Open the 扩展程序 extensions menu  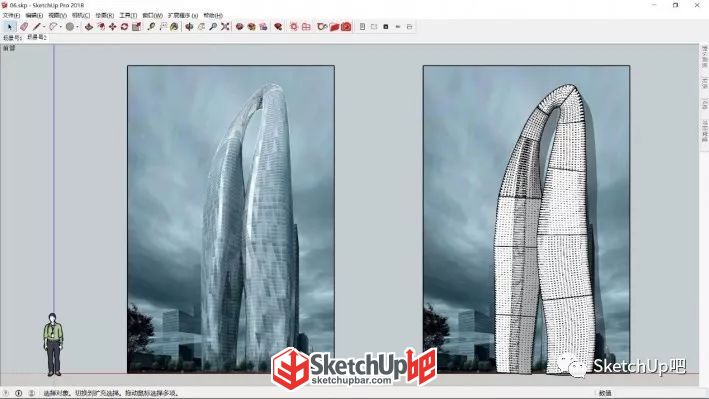coord(183,15)
